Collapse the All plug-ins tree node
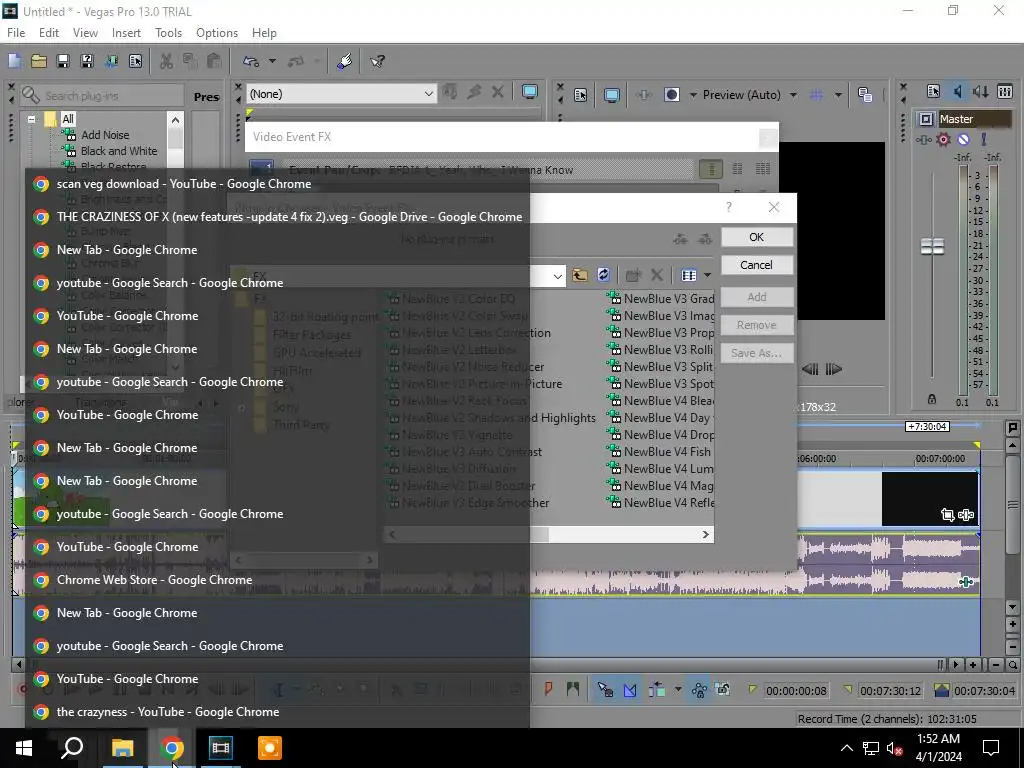The width and height of the screenshot is (1024, 768). [31, 120]
